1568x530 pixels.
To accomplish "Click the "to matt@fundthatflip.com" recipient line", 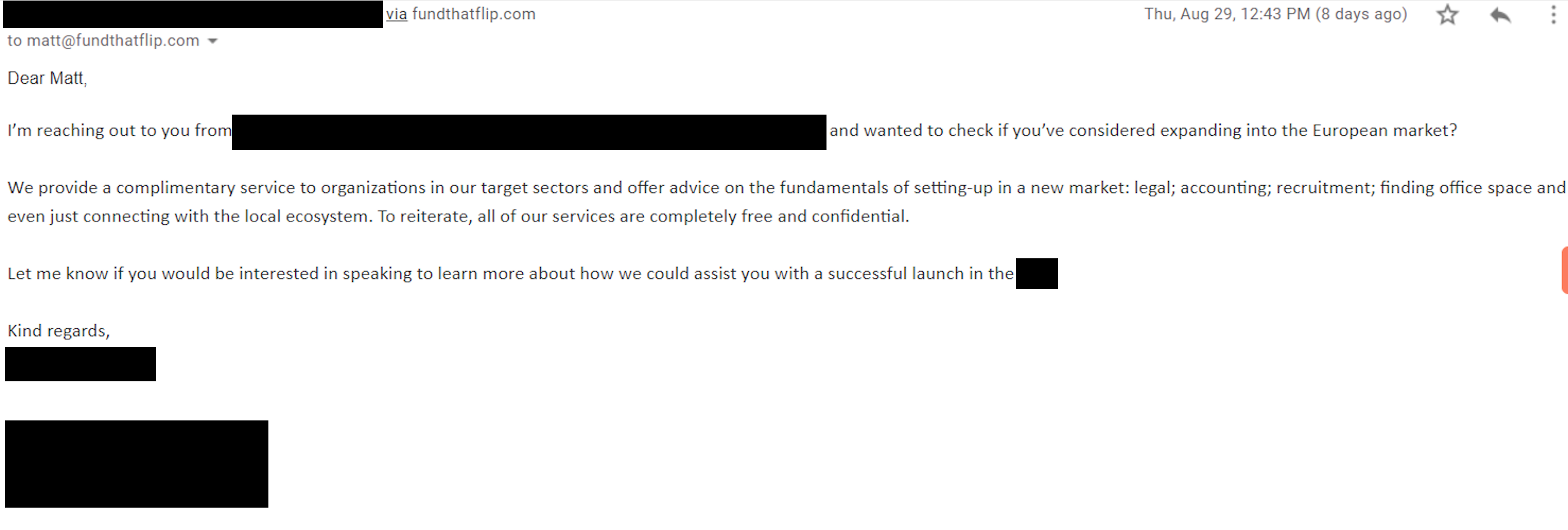I will click(x=103, y=41).
